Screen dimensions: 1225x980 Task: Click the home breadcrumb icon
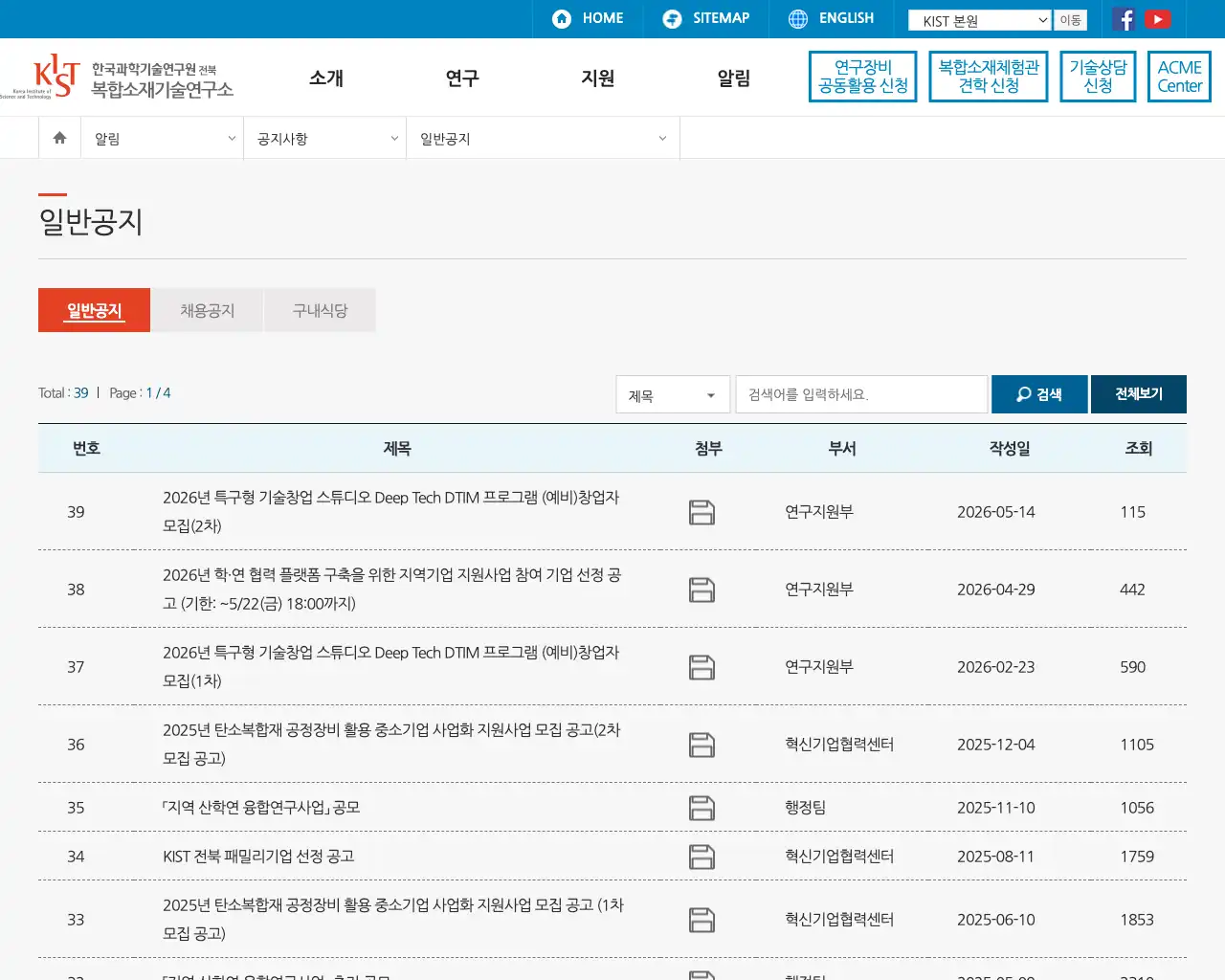click(x=59, y=138)
